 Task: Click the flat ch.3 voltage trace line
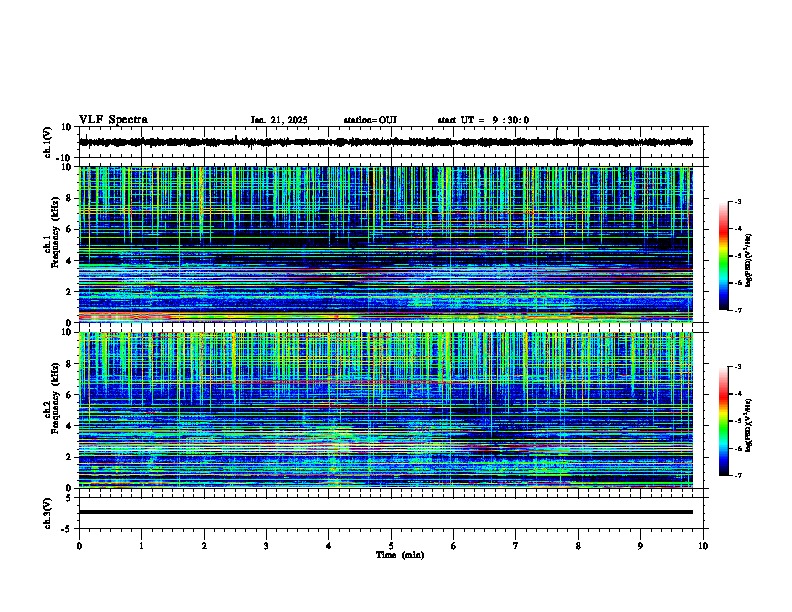coord(386,512)
